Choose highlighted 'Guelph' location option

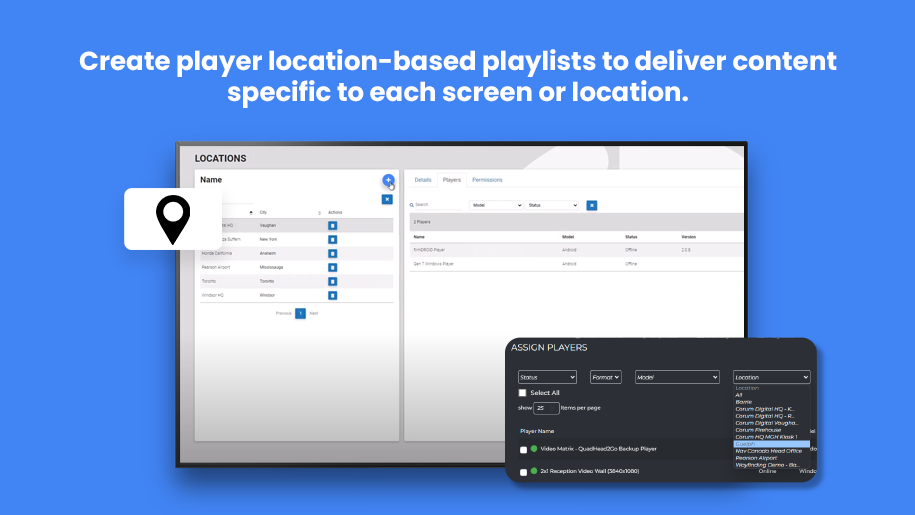tap(771, 444)
